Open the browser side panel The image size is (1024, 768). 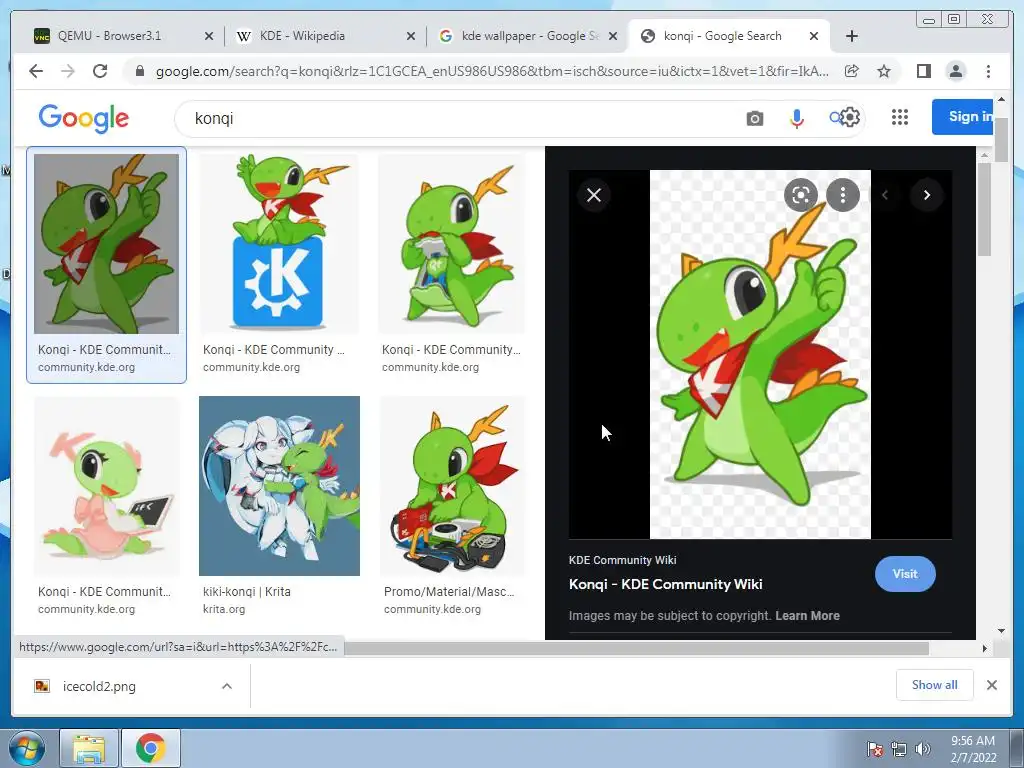coord(923,71)
